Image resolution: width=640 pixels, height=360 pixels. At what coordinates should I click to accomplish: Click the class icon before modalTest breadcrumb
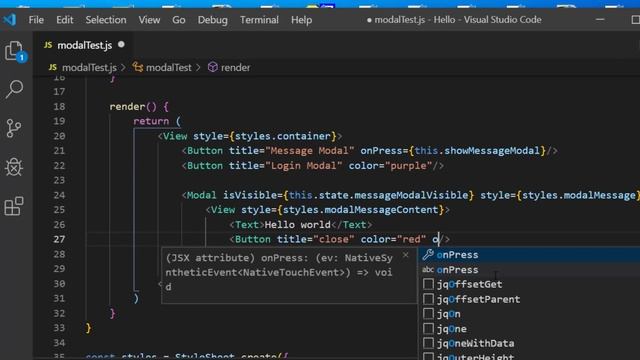[138, 67]
